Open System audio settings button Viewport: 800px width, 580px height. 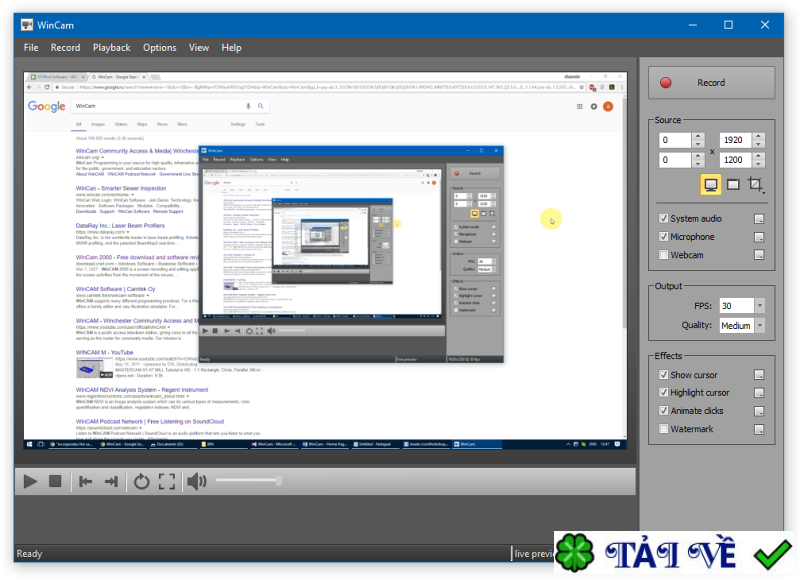pyautogui.click(x=759, y=219)
